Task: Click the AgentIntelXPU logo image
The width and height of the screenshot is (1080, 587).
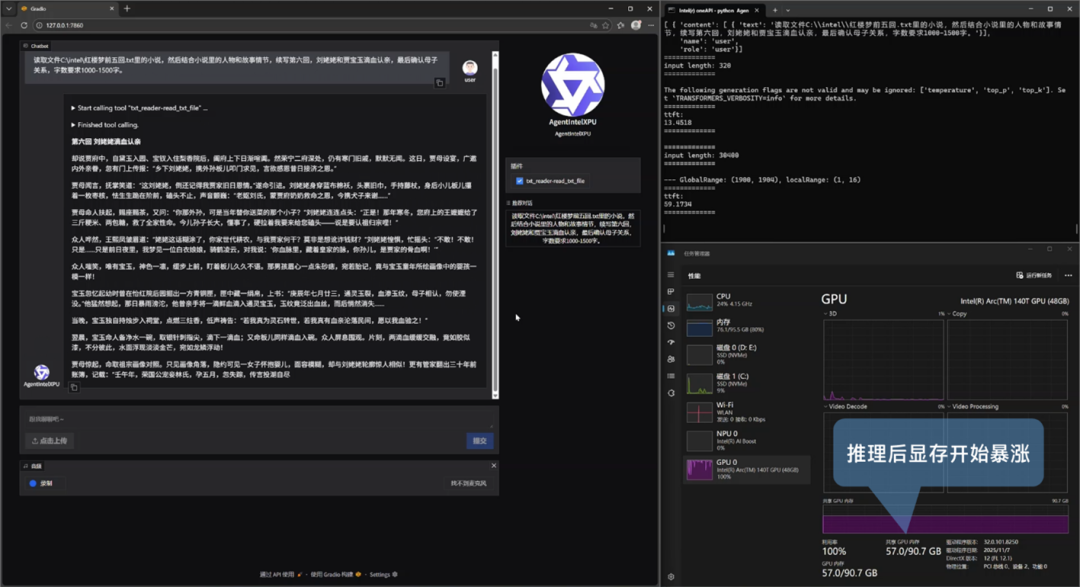Action: tap(572, 85)
